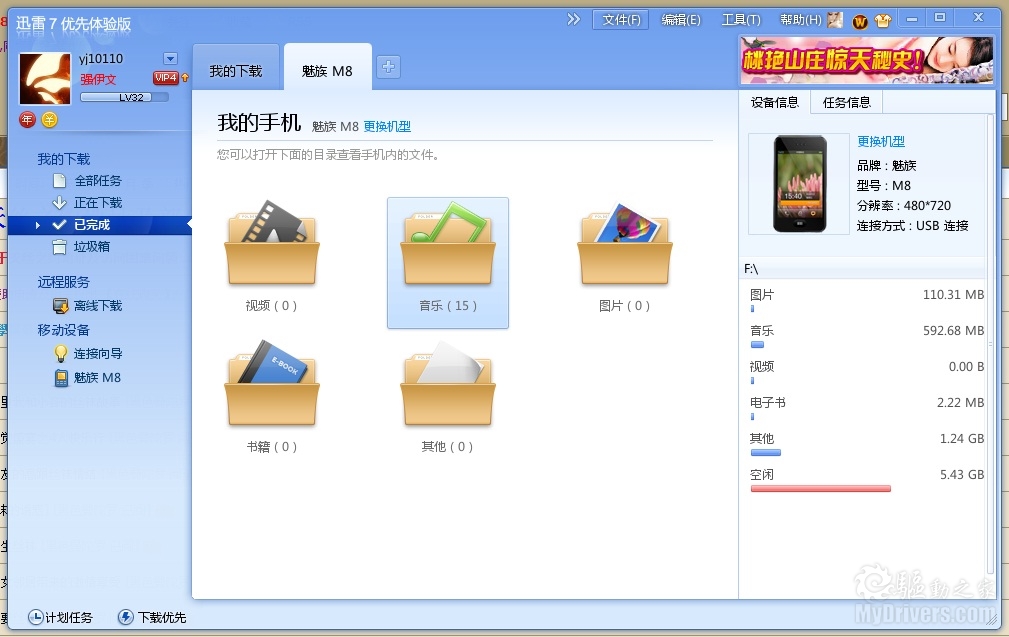Click the 强伊文 nickname text
The image size is (1009, 637).
point(98,79)
